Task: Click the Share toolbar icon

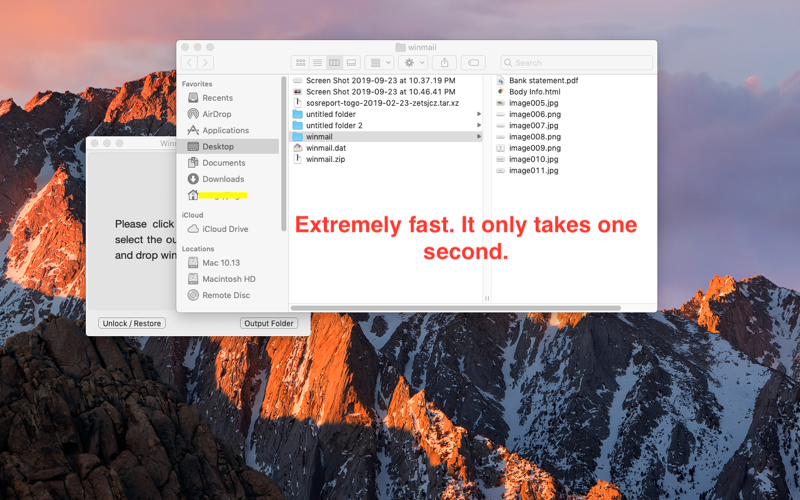Action: coord(444,63)
